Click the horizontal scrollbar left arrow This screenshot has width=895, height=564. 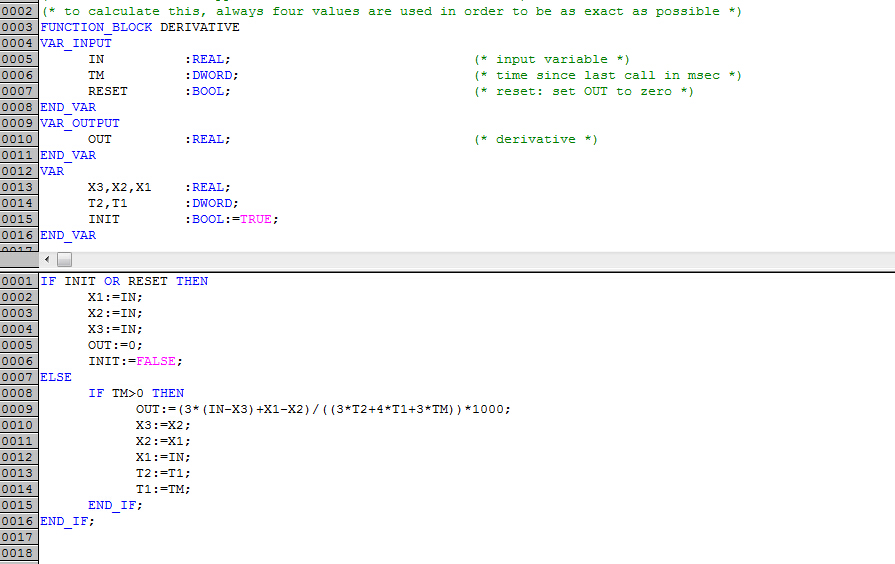(x=47, y=260)
